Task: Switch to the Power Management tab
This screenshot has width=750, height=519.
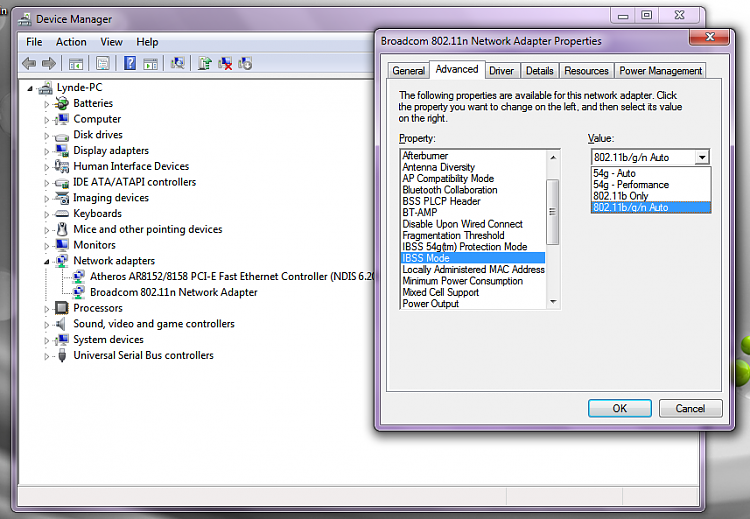Action: click(x=660, y=71)
